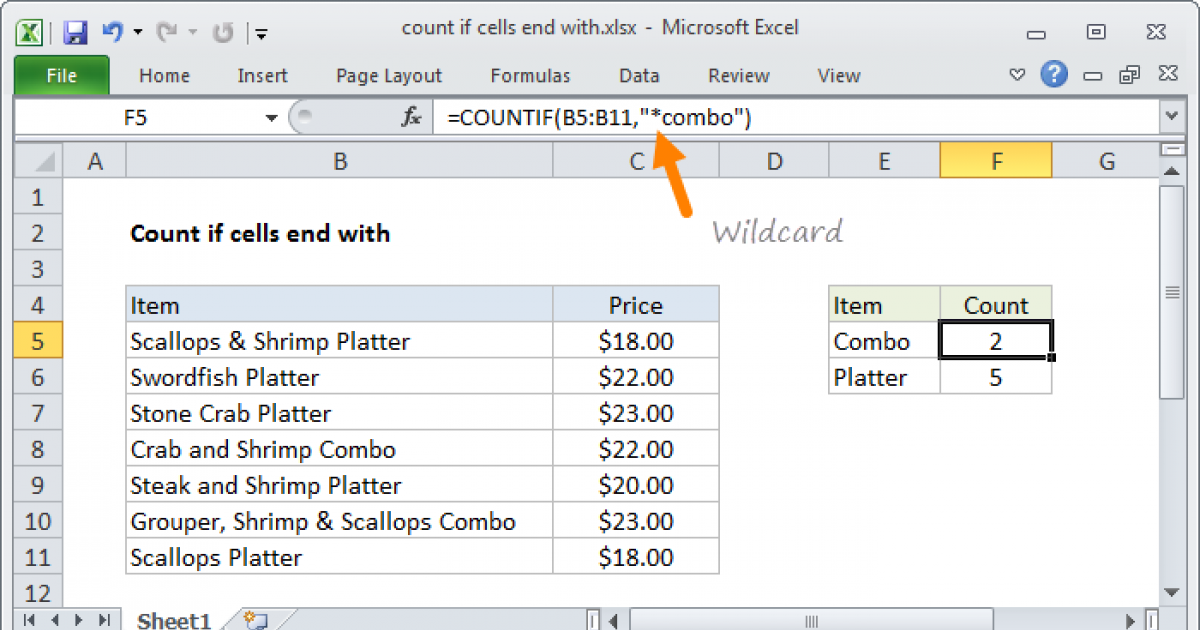Screen dimensions: 1200x630
Task: Restore down the workbook window
Action: pyautogui.click(x=1131, y=75)
